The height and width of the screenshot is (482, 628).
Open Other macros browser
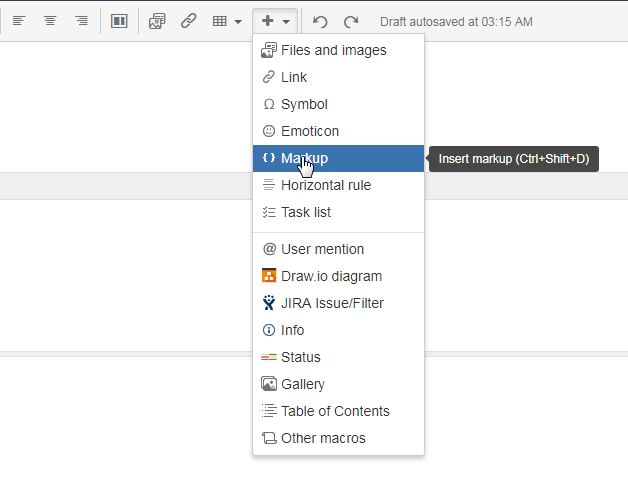tap(338, 438)
